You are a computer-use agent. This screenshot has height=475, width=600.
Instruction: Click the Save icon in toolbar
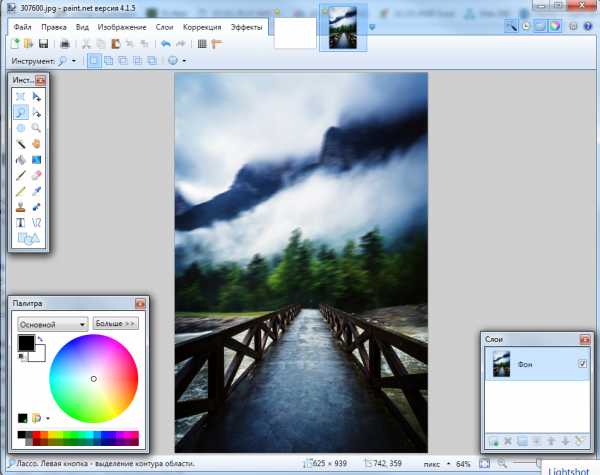[x=44, y=44]
